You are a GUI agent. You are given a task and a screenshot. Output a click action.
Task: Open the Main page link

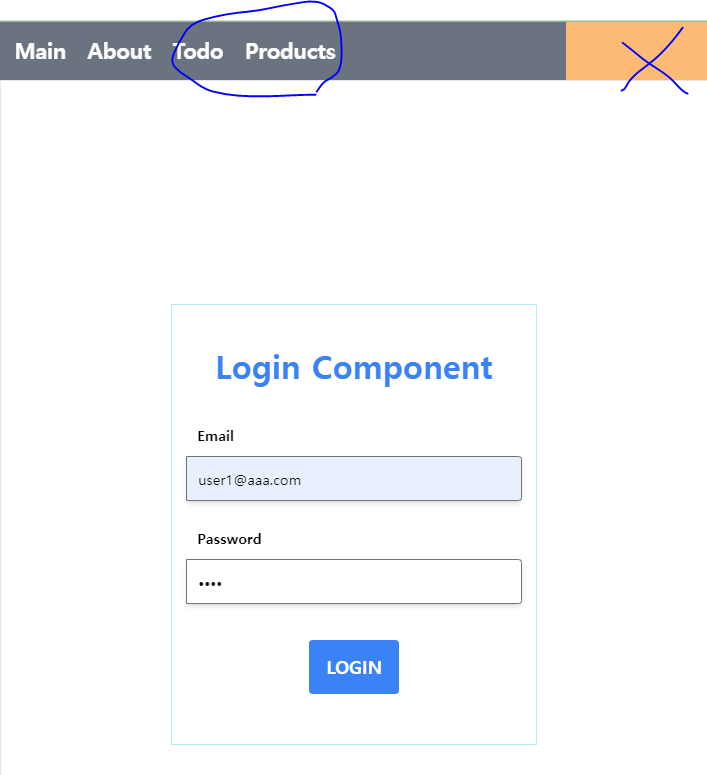pos(40,51)
